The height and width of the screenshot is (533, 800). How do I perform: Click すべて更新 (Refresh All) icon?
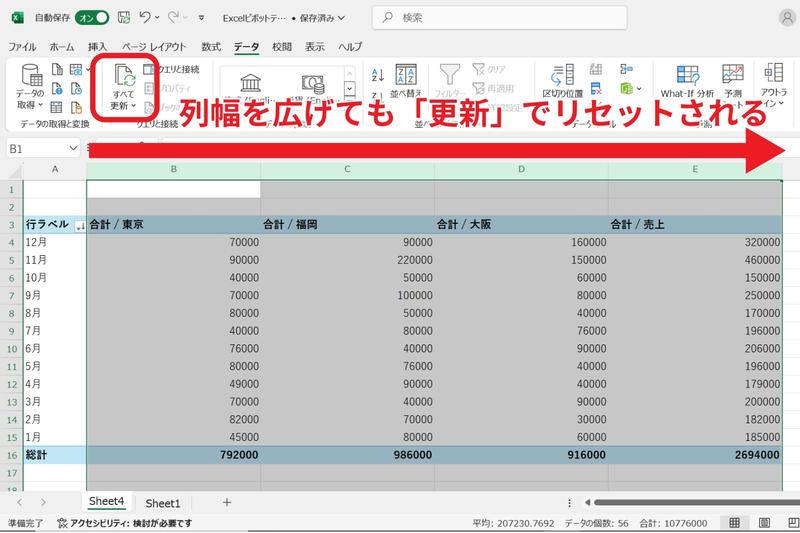point(124,77)
